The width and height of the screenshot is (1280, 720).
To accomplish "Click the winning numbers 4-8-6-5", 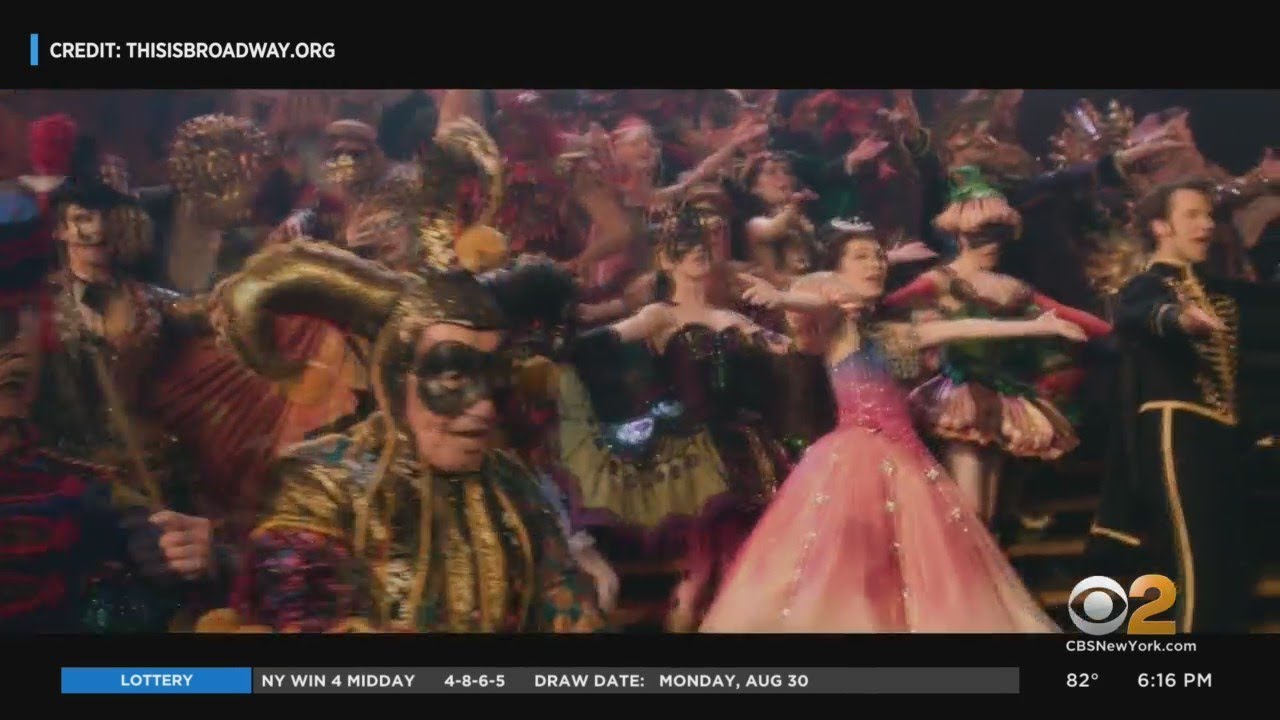I will [x=475, y=681].
